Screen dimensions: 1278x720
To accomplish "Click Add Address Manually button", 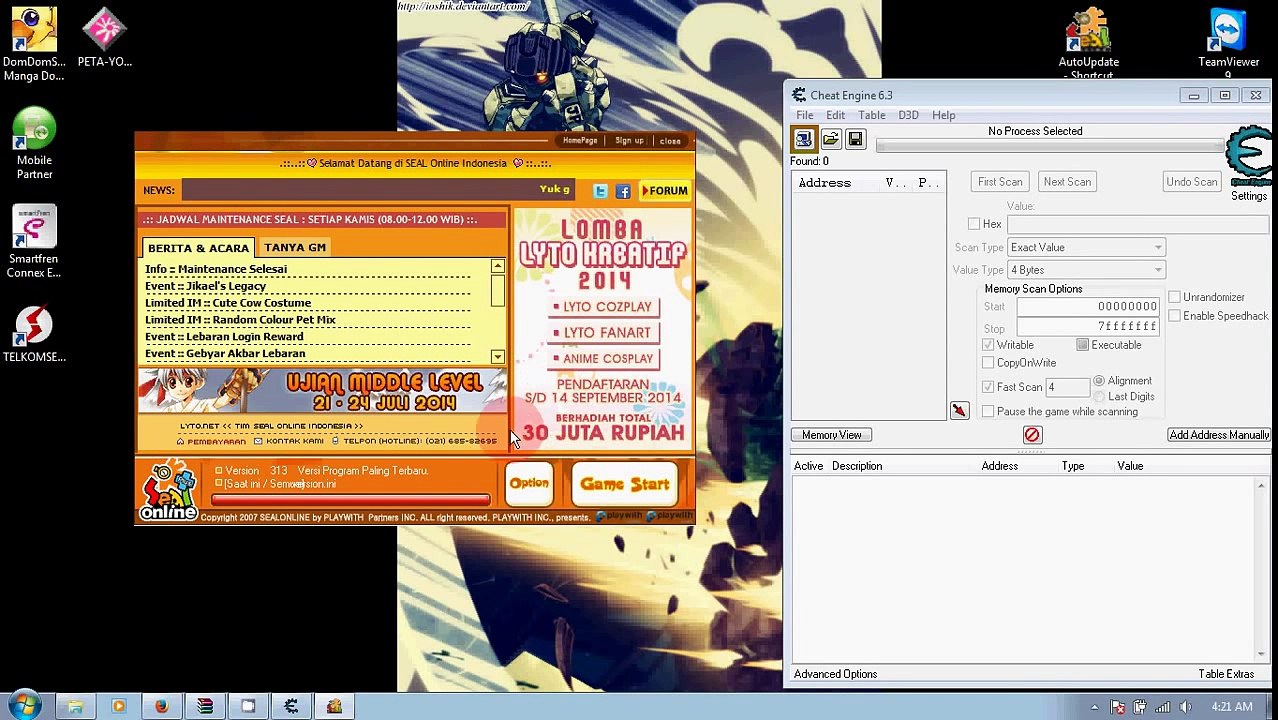I will (1219, 435).
